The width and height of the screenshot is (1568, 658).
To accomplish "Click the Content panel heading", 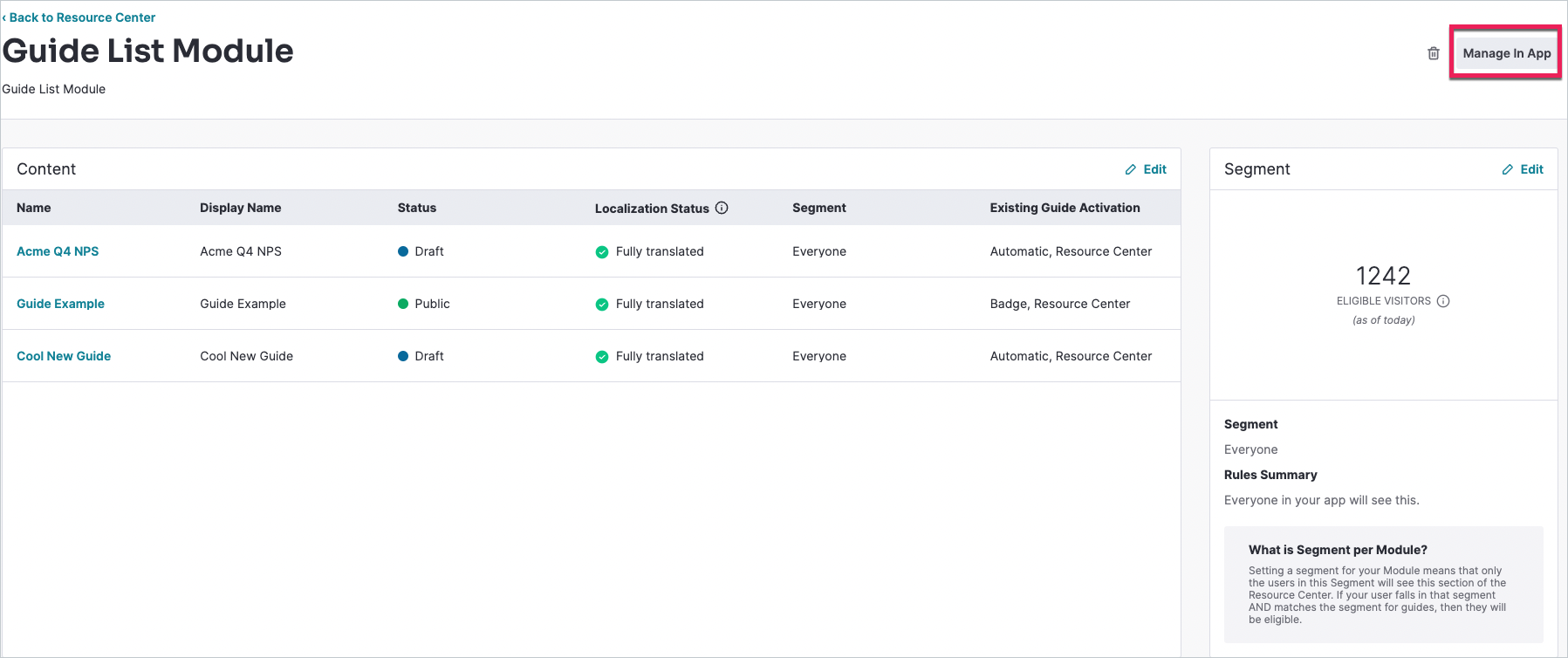I will (46, 169).
